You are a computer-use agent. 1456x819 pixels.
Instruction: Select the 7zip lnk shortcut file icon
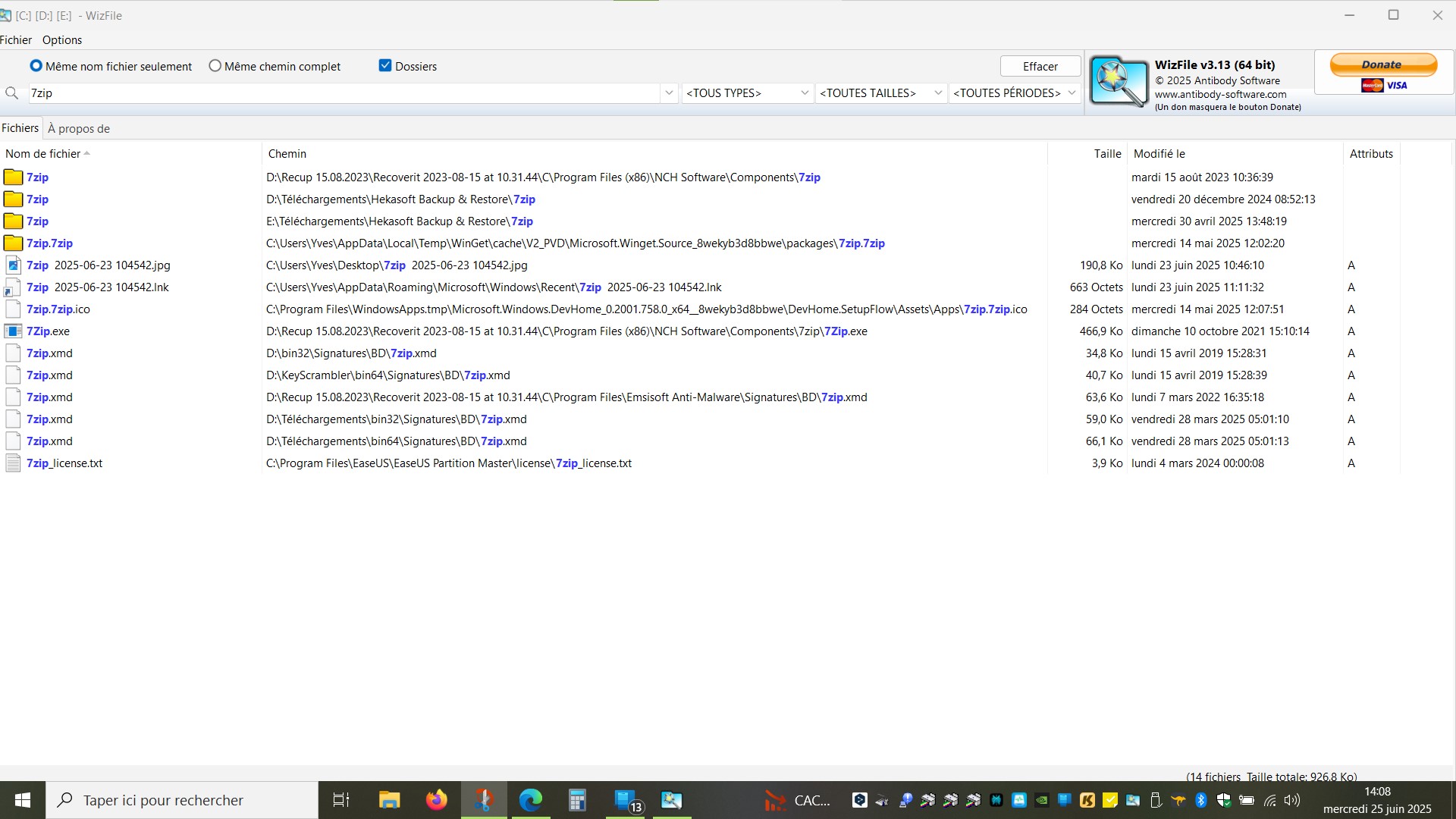click(x=13, y=287)
